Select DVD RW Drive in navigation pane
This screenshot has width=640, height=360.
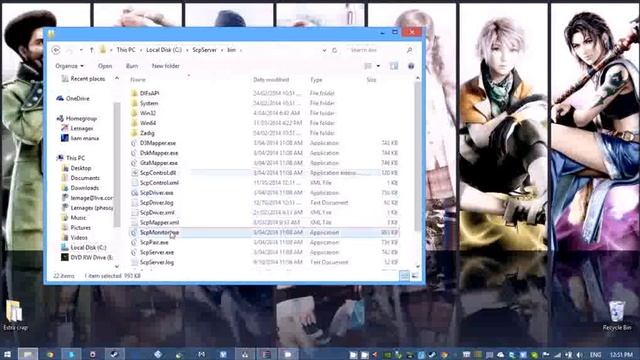[x=87, y=258]
